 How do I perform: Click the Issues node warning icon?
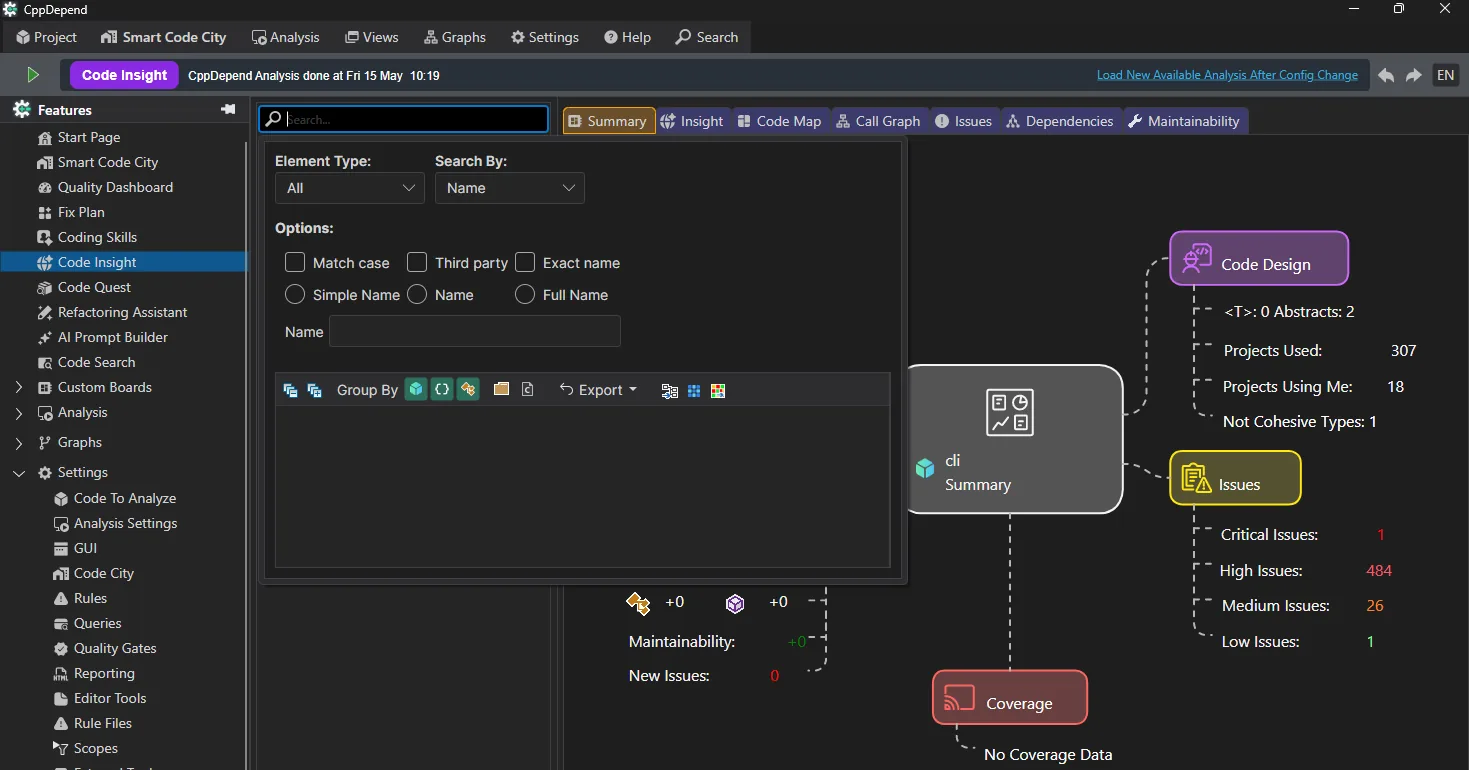pyautogui.click(x=1196, y=478)
